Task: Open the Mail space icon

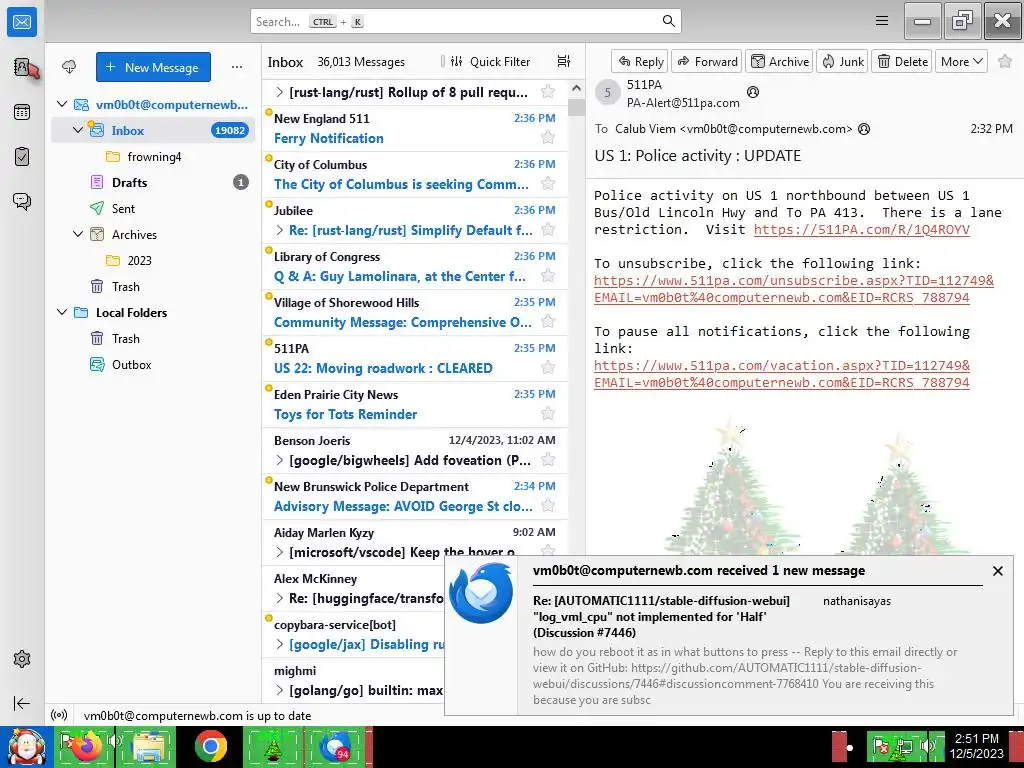Action: pos(22,22)
